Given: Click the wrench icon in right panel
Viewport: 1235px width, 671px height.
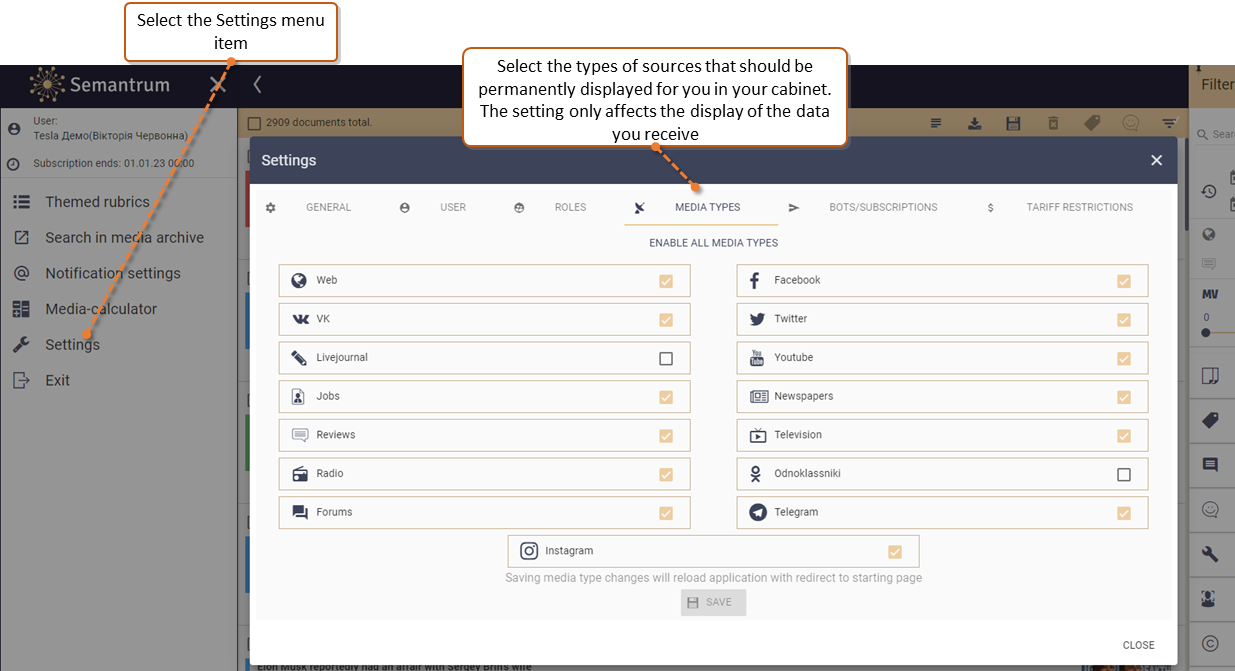Looking at the screenshot, I should [1210, 554].
